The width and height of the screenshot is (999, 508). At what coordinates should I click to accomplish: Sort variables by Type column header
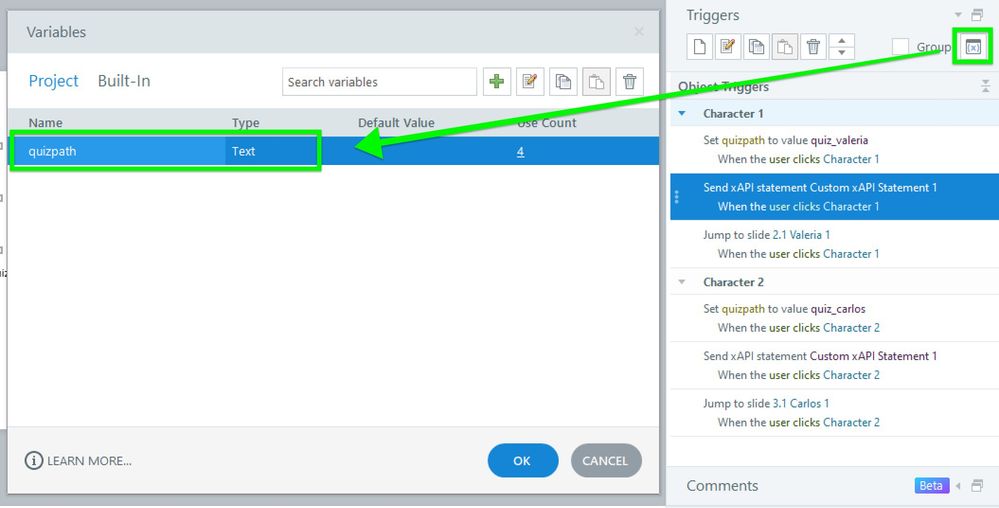click(245, 123)
